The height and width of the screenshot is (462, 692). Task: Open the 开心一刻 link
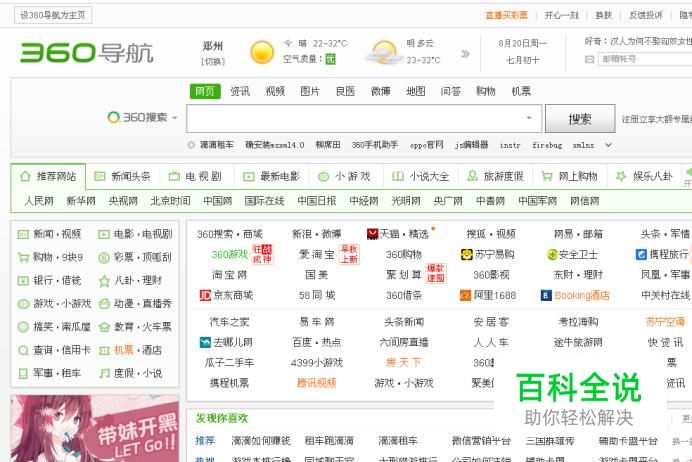[x=561, y=15]
